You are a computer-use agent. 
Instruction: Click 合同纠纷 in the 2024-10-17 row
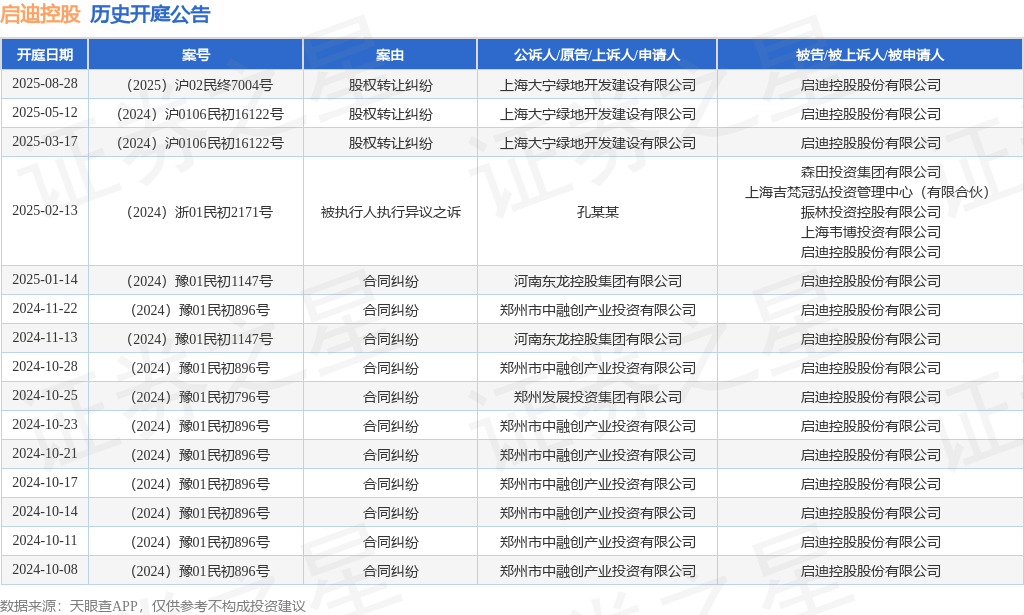click(390, 484)
